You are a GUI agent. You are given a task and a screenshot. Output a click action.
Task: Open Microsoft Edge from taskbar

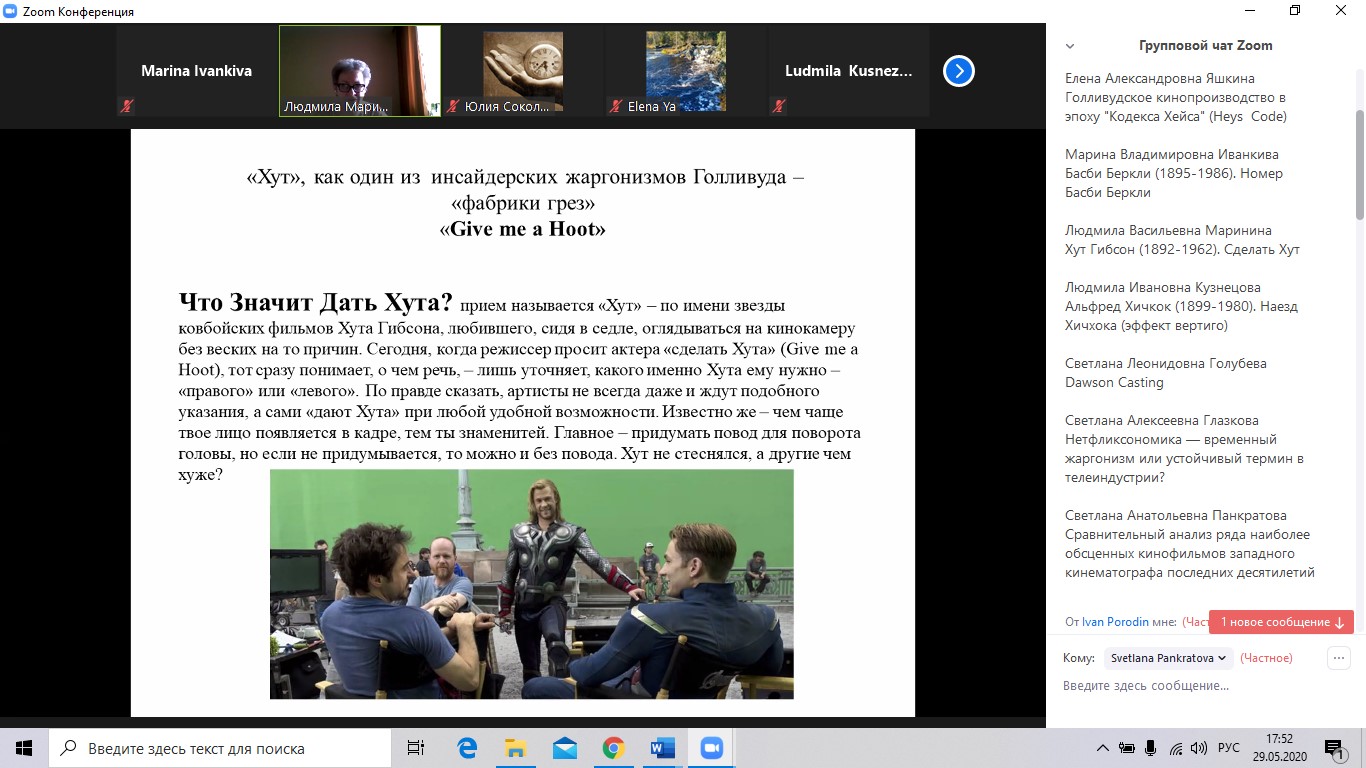coord(467,748)
